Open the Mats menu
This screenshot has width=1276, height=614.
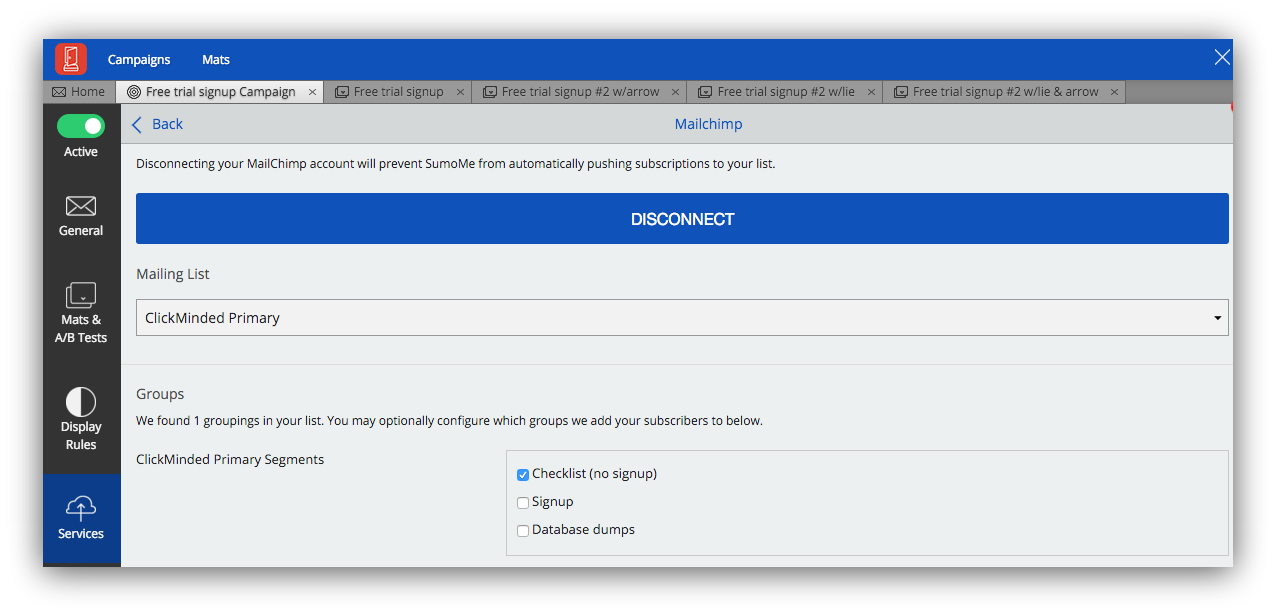coord(216,60)
